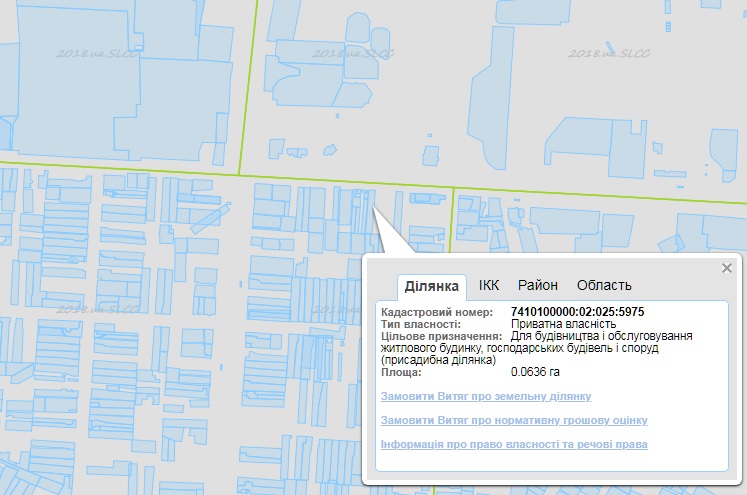Click the Приватна власність ownership value

564,325
